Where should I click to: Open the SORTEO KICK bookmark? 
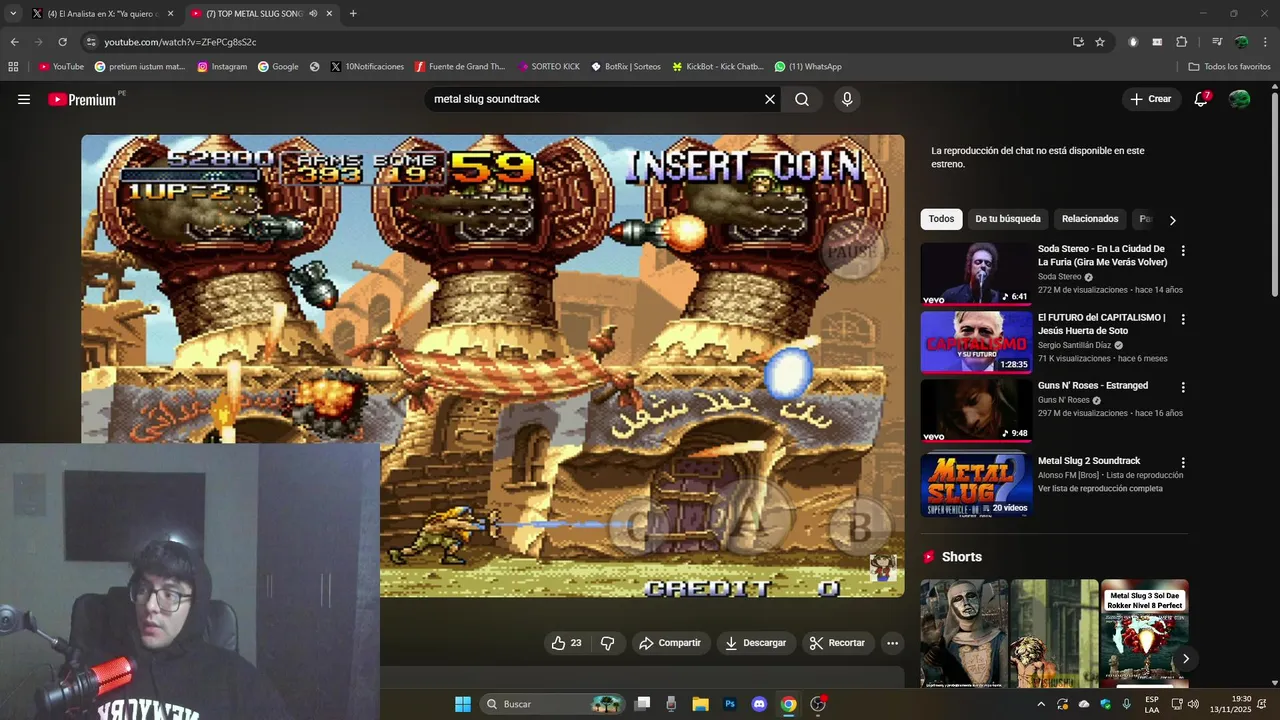549,67
